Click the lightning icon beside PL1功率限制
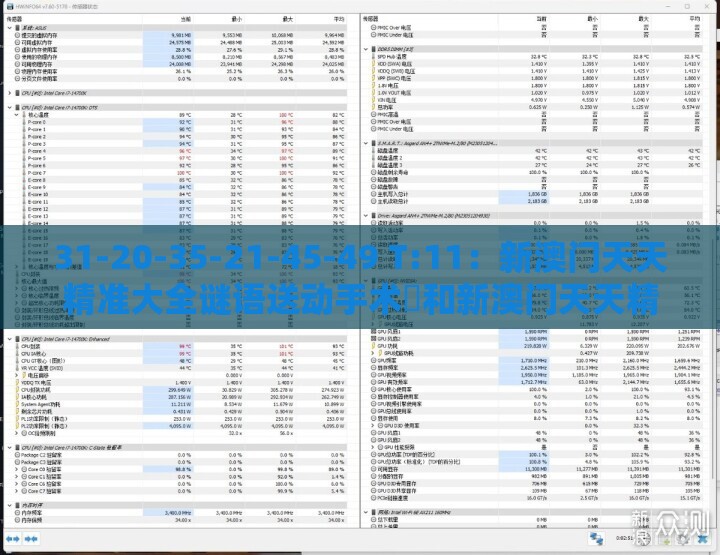This screenshot has height=555, width=720. click(x=17, y=419)
